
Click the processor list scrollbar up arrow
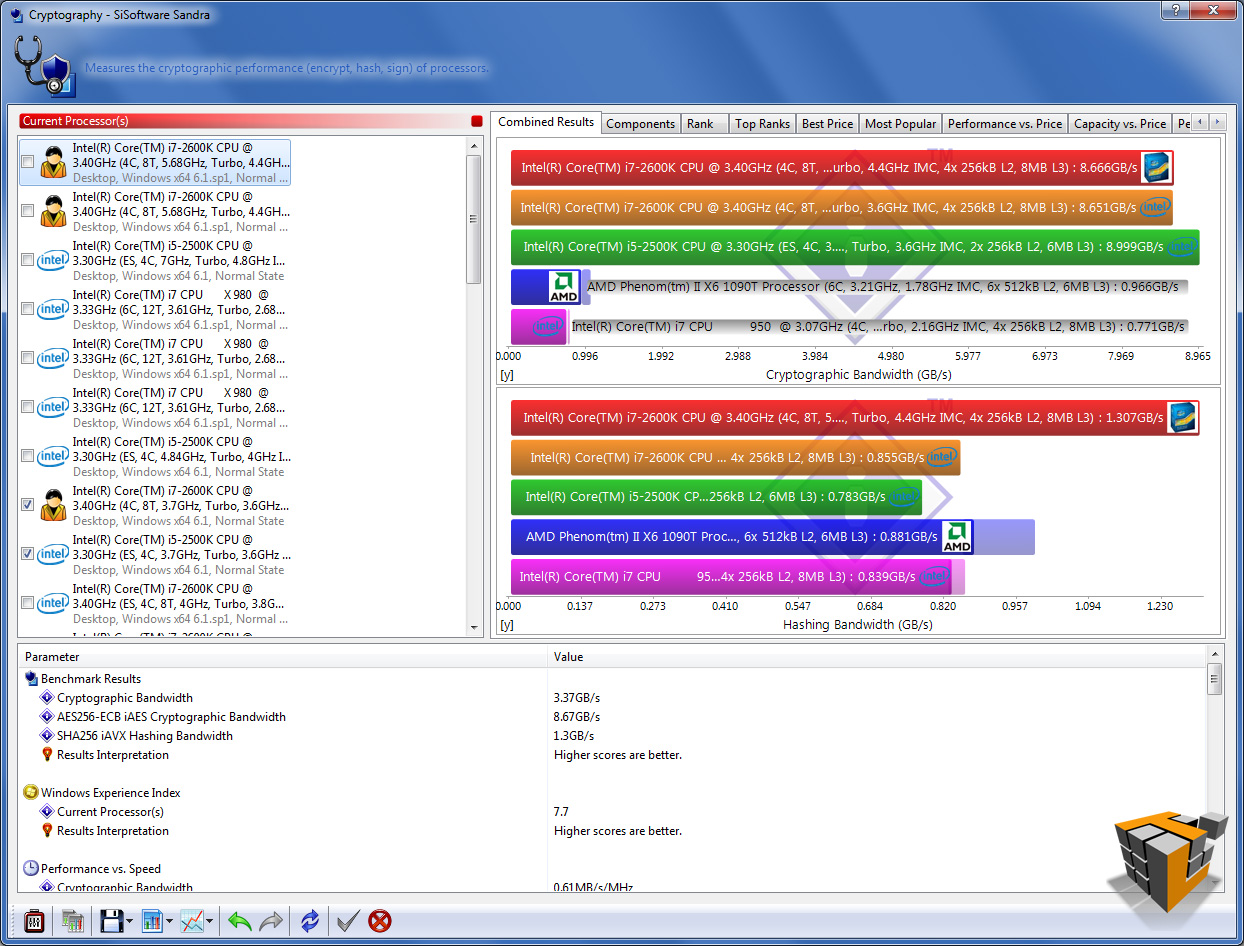point(475,145)
